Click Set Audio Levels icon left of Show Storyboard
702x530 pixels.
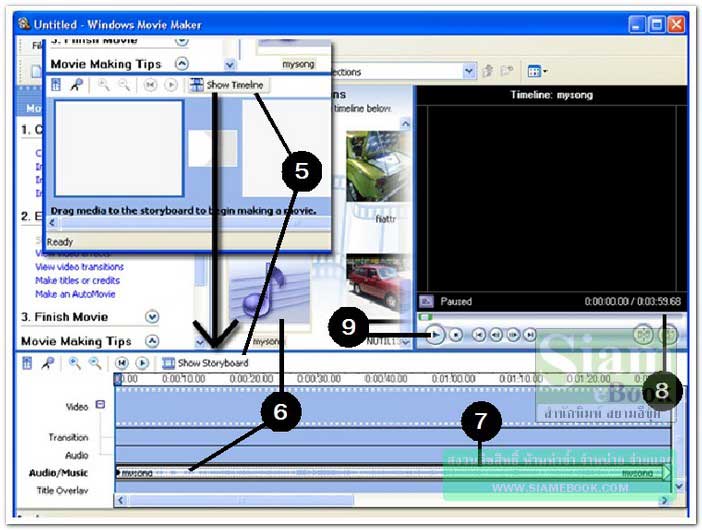click(x=27, y=363)
